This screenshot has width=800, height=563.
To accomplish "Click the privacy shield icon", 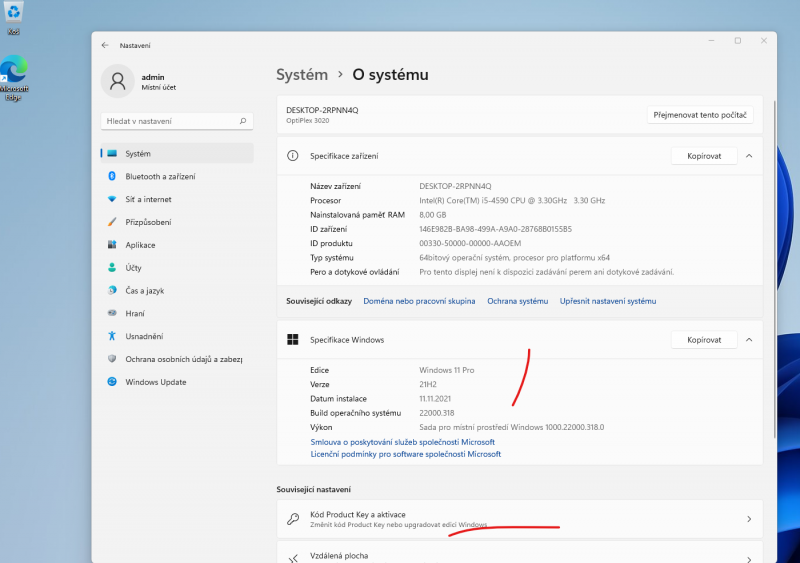I will point(112,359).
